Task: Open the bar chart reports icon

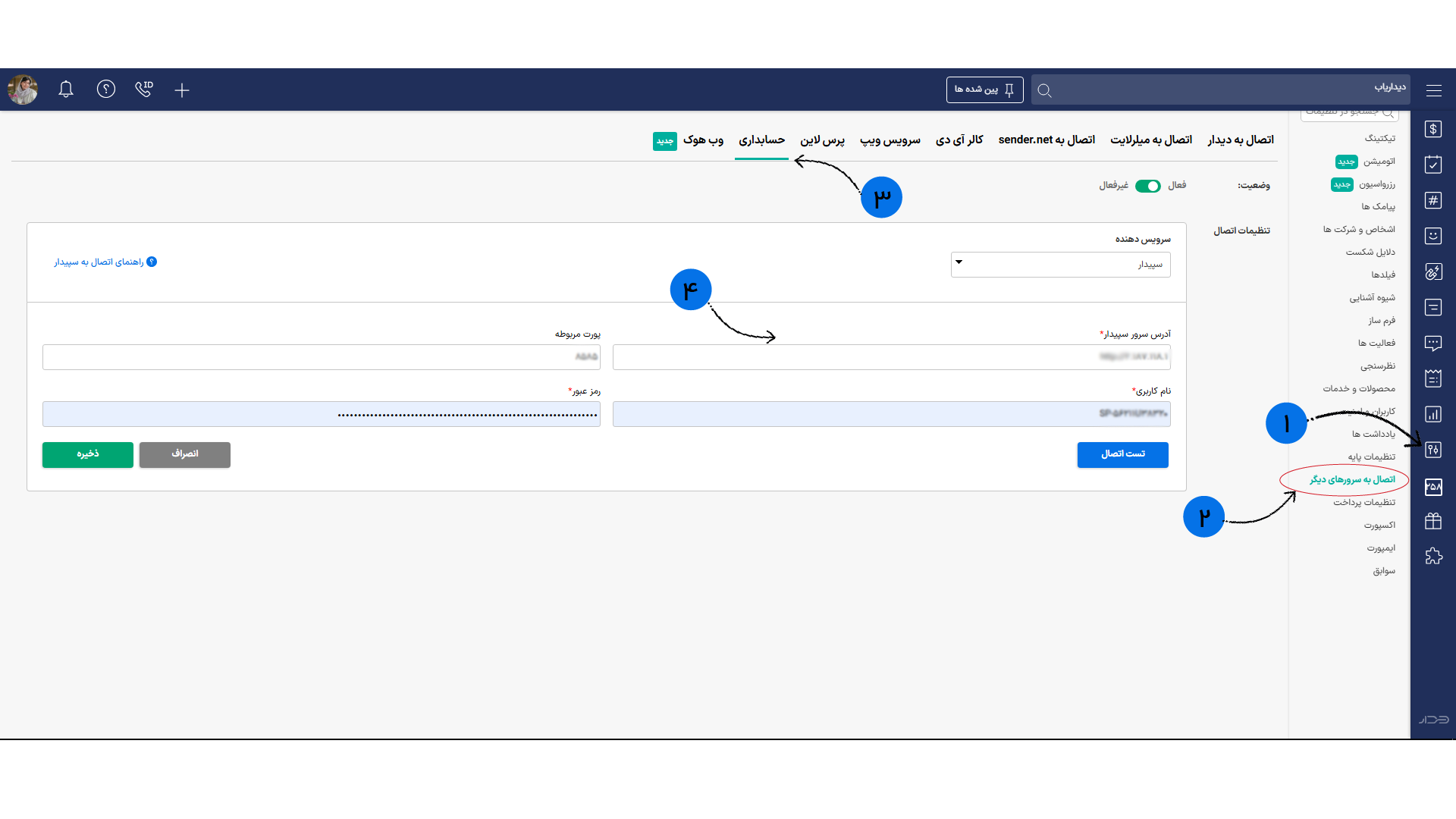Action: 1432,414
